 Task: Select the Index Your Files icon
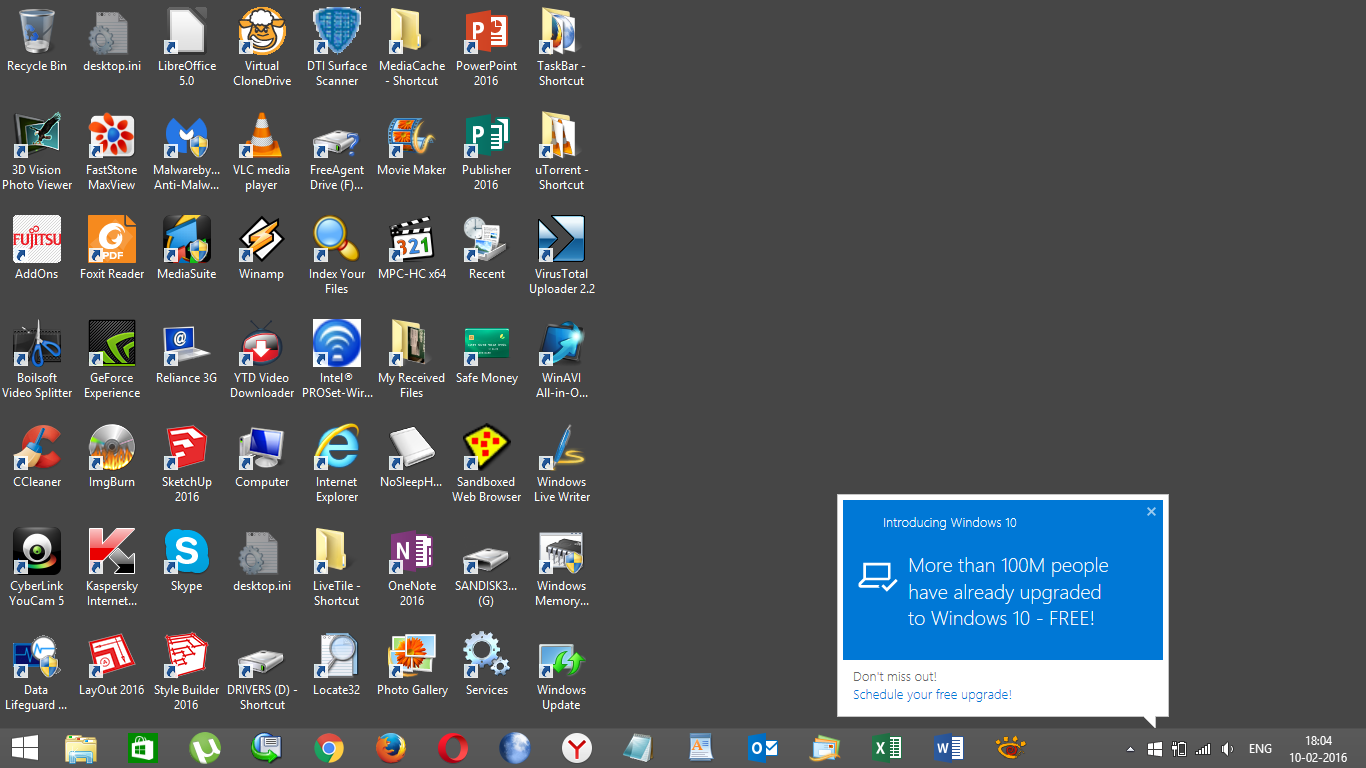[337, 240]
